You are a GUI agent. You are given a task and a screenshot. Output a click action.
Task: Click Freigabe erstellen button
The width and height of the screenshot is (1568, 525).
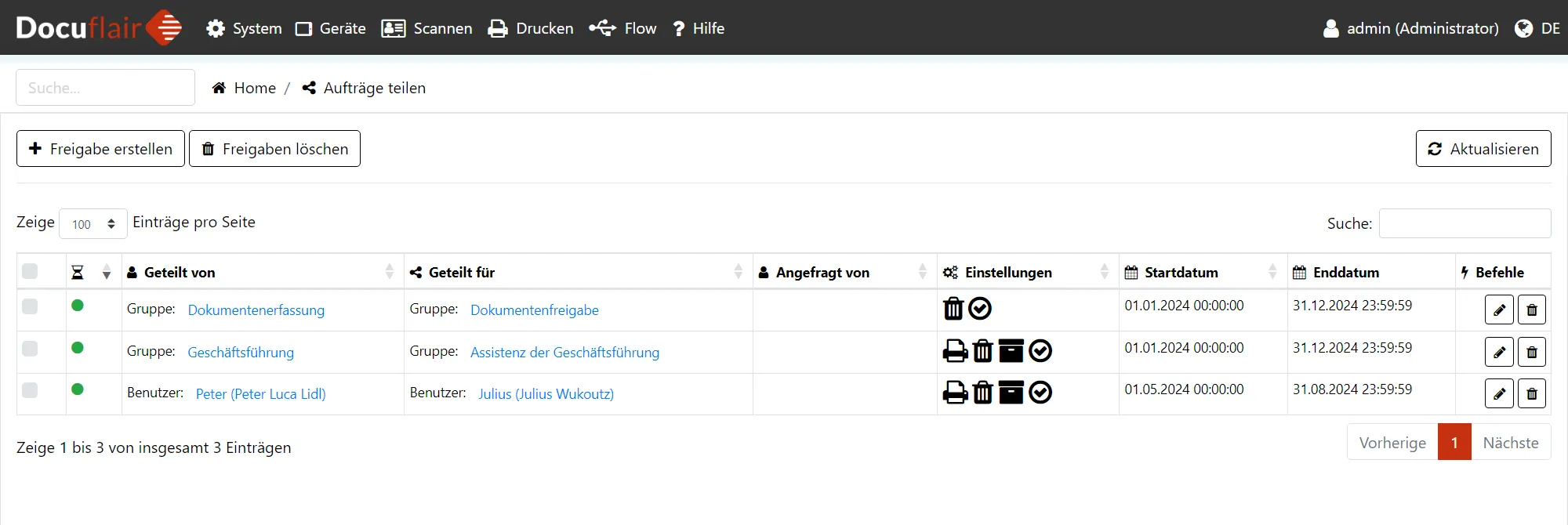click(100, 149)
